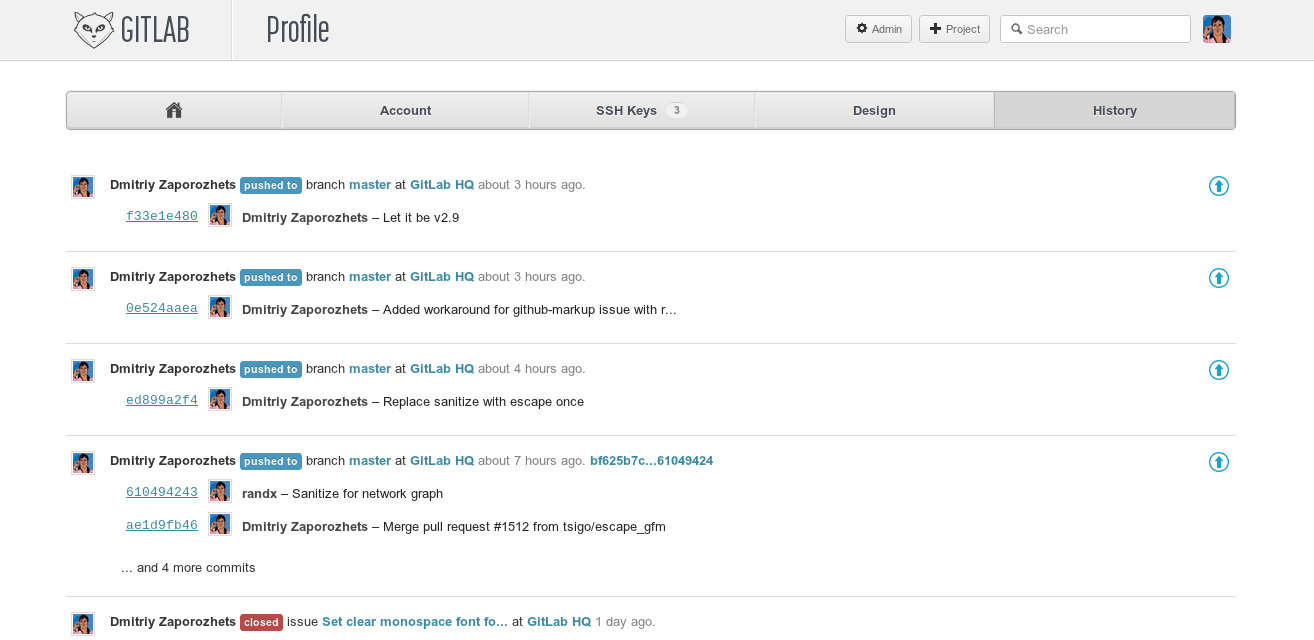The image size is (1314, 640).
Task: Focus the Search input field
Action: coord(1095,29)
